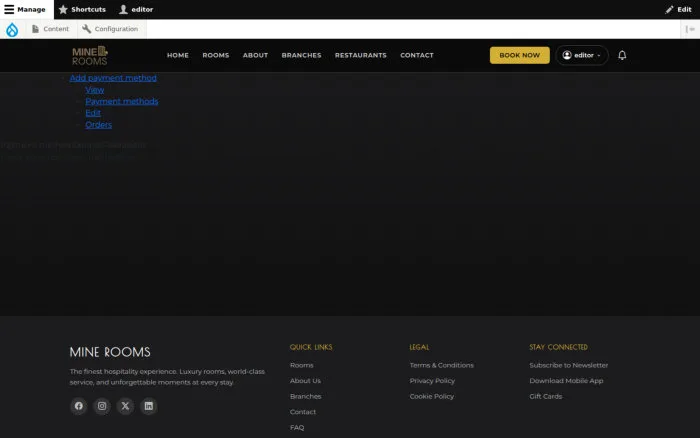Open the footer Branches link
This screenshot has width=700, height=438.
(x=305, y=396)
